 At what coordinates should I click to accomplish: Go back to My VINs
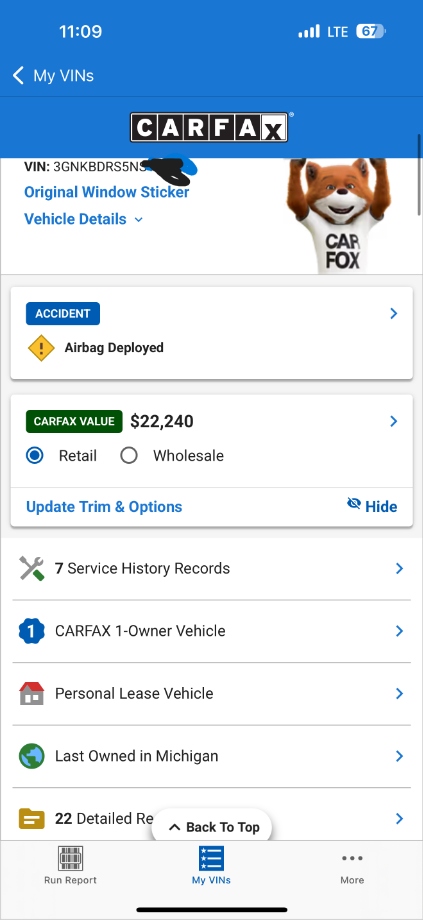(53, 76)
